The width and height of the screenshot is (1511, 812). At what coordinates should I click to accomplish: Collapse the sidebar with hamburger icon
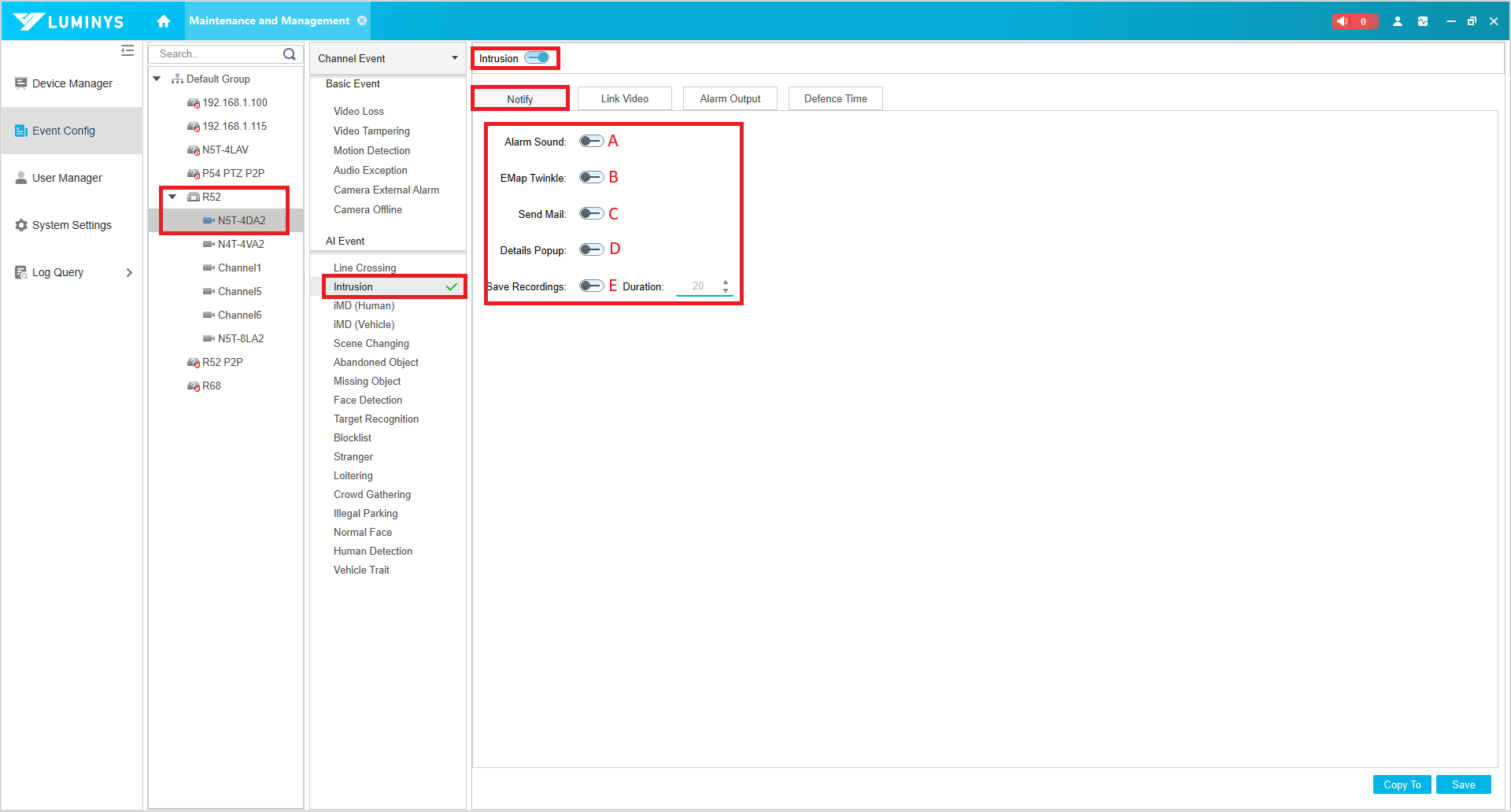(127, 51)
